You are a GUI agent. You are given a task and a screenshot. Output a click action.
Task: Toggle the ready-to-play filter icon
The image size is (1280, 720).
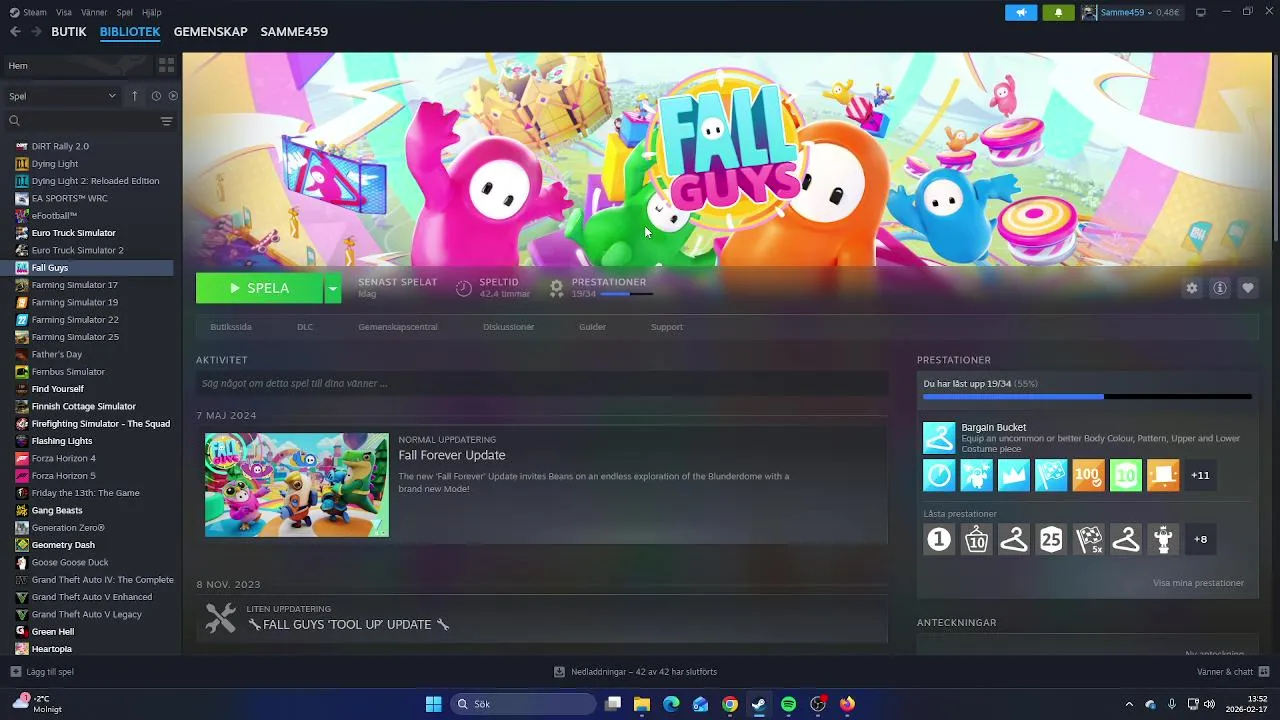coord(173,96)
